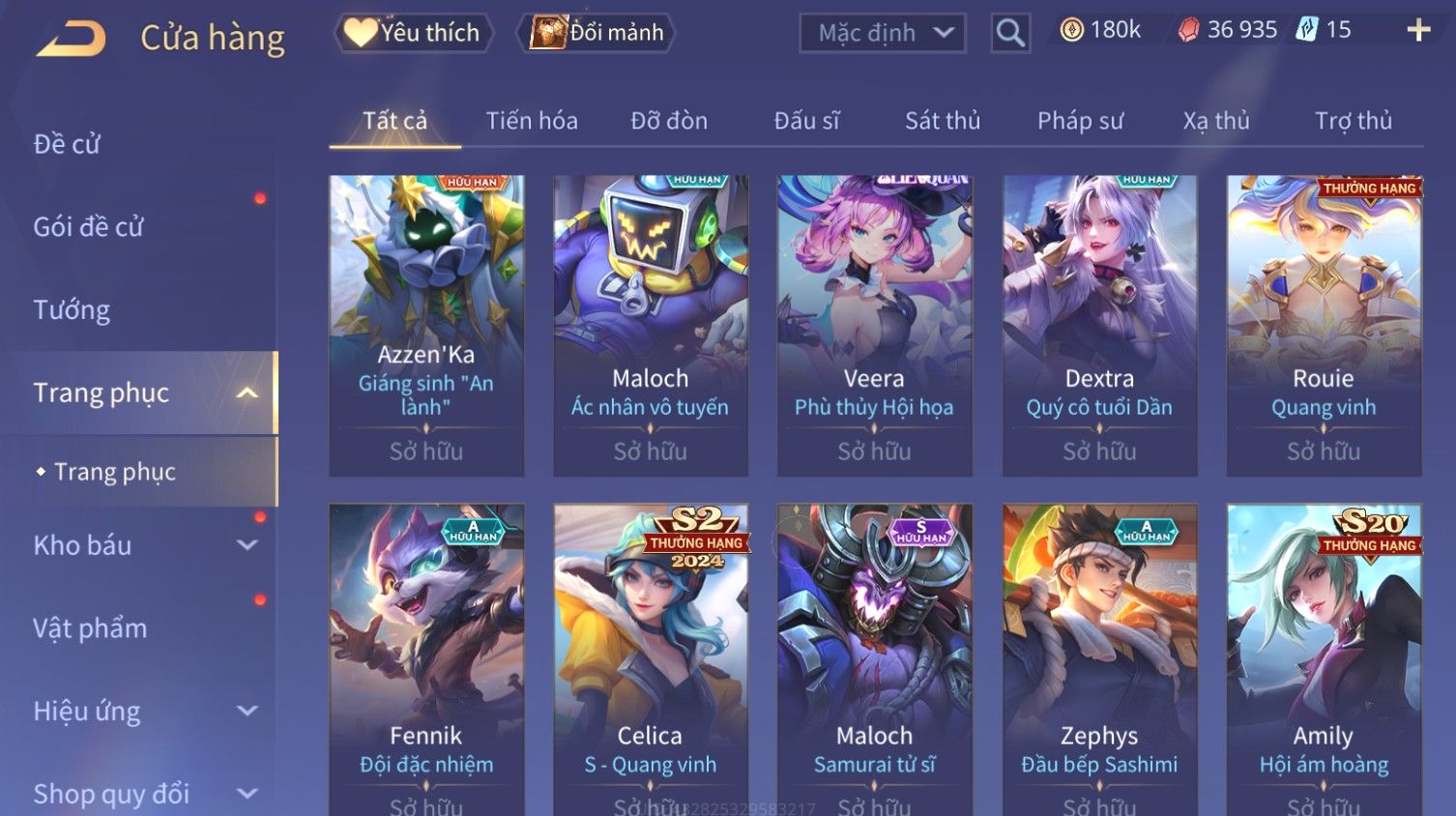The image size is (1456, 816).
Task: Expand the Hiệu ứng sidebar section
Action: point(248,712)
